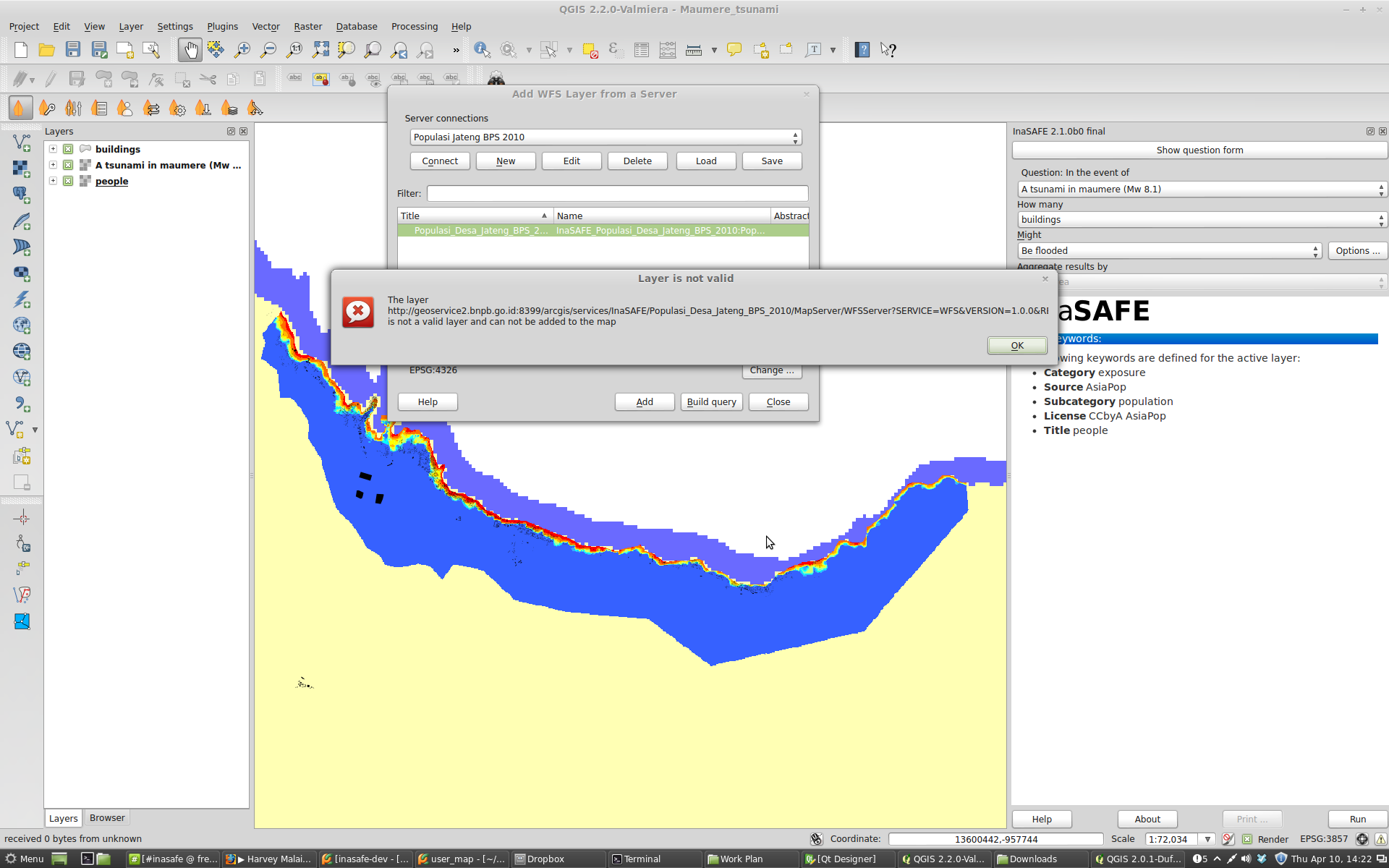Screen dimensions: 1389x868
Task: Open the Scale dropdown arrow
Action: coord(1207,839)
